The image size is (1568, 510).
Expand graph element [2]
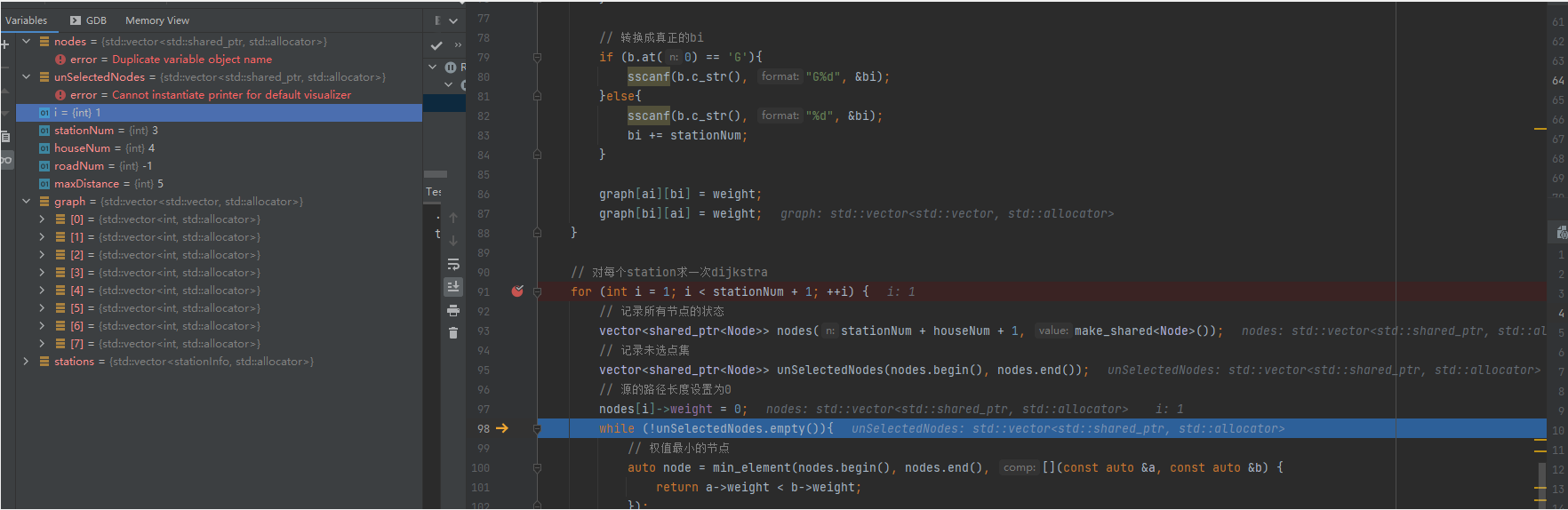pyautogui.click(x=42, y=255)
